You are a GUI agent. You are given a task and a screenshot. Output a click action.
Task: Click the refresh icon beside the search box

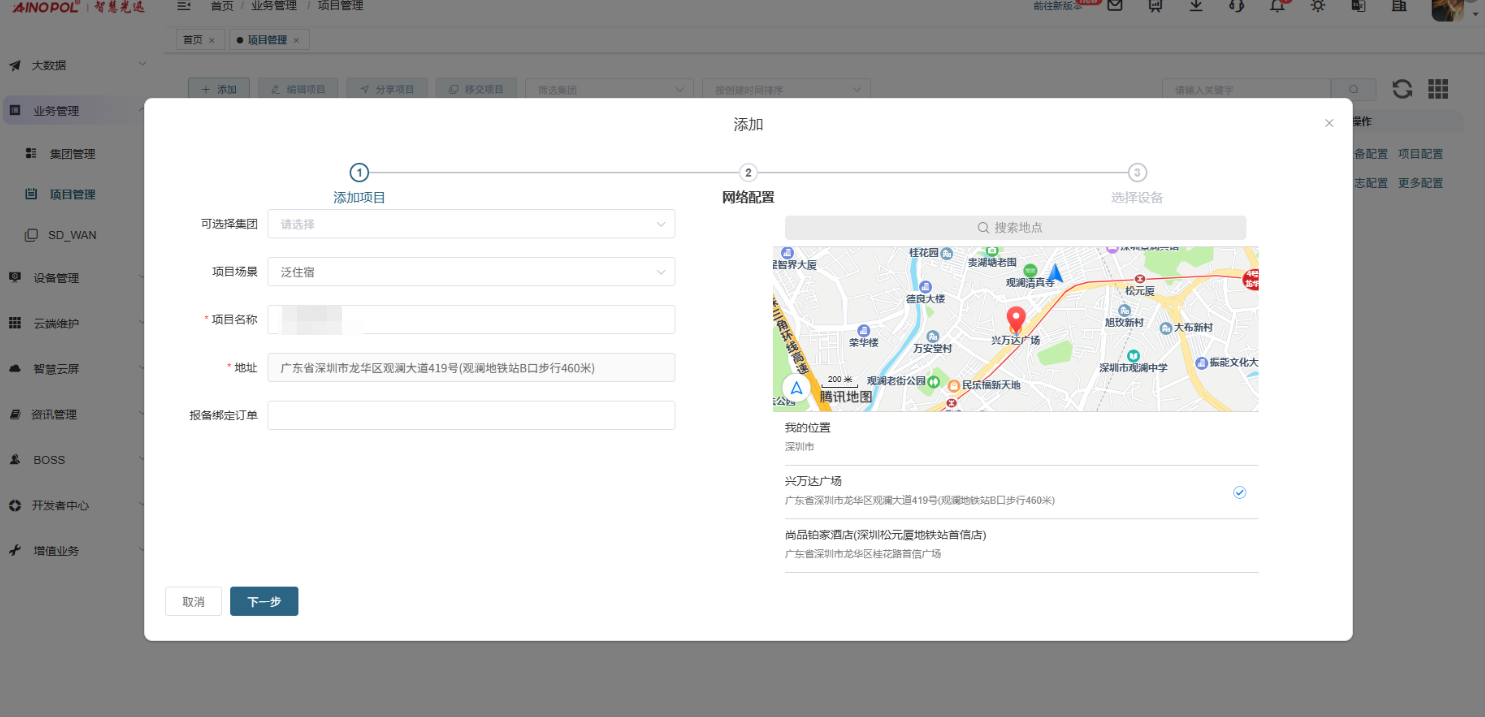(1402, 89)
